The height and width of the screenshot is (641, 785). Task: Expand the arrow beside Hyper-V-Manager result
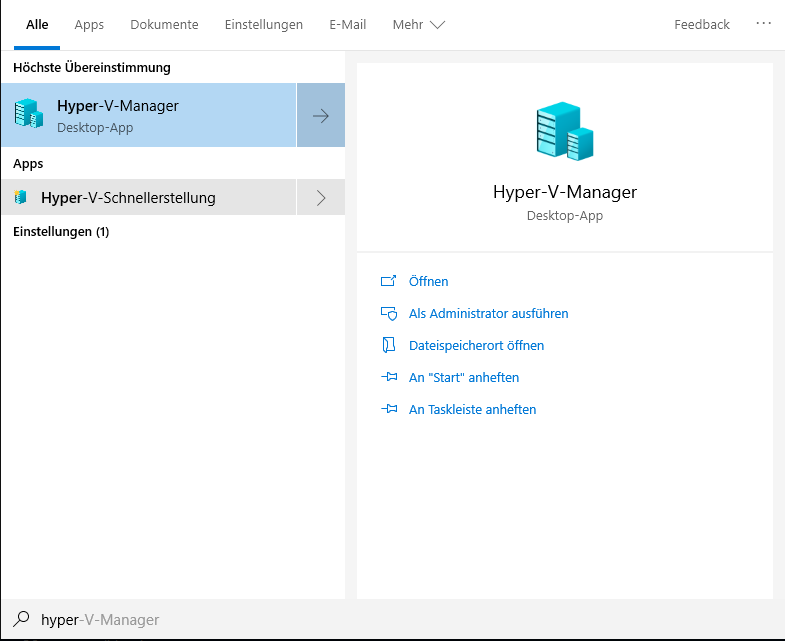pos(321,116)
